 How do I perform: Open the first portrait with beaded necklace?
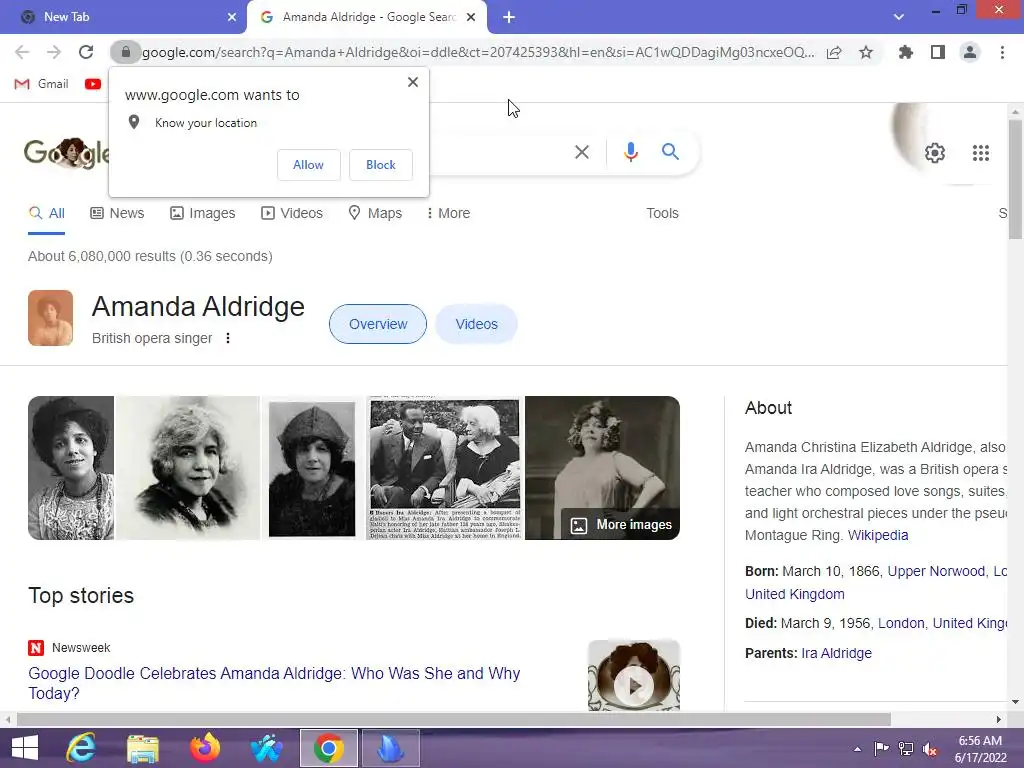(x=71, y=468)
